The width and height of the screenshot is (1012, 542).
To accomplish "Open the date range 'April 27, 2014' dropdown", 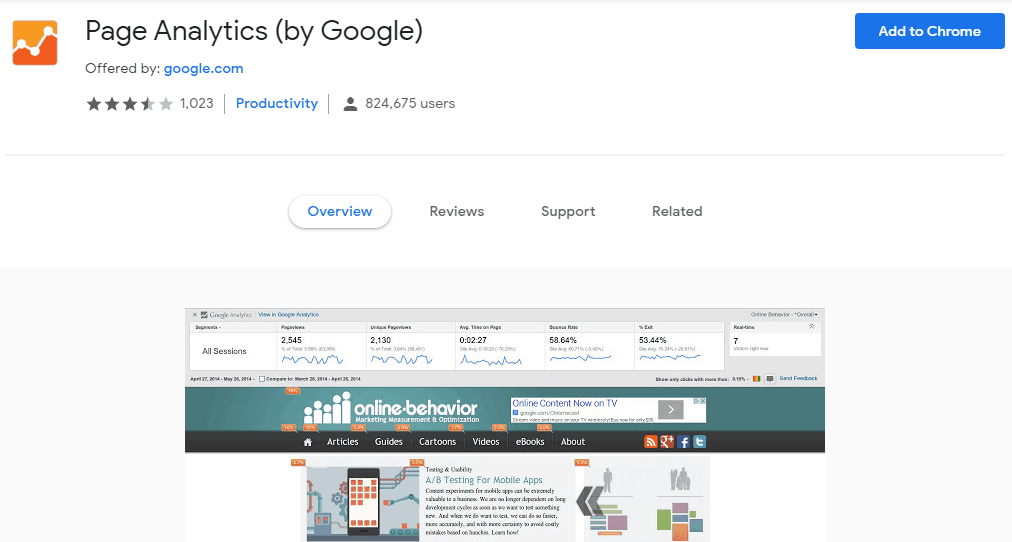I will tap(222, 379).
